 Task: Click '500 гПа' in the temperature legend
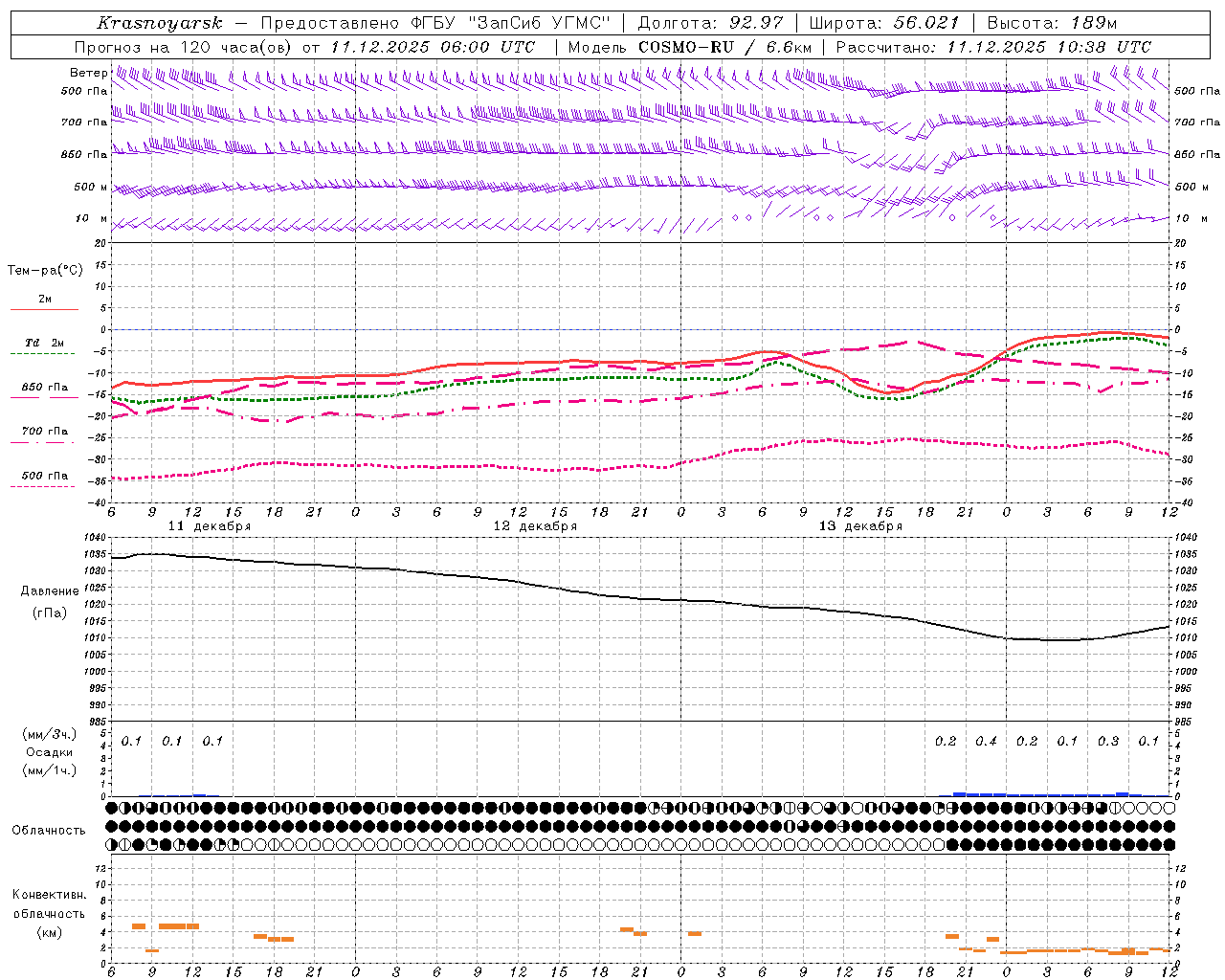coord(44,476)
